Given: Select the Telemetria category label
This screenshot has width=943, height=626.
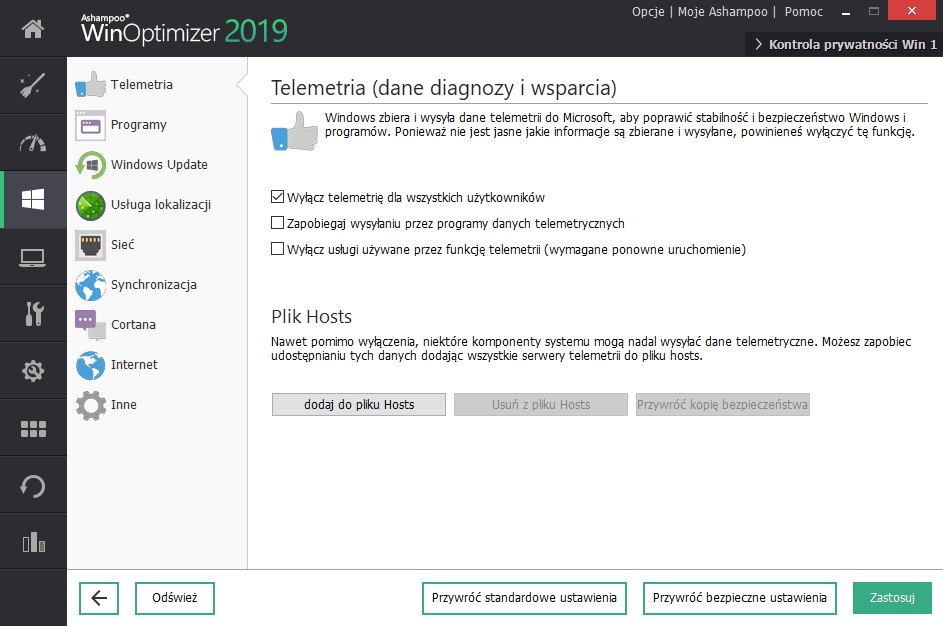Looking at the screenshot, I should pyautogui.click(x=141, y=85).
